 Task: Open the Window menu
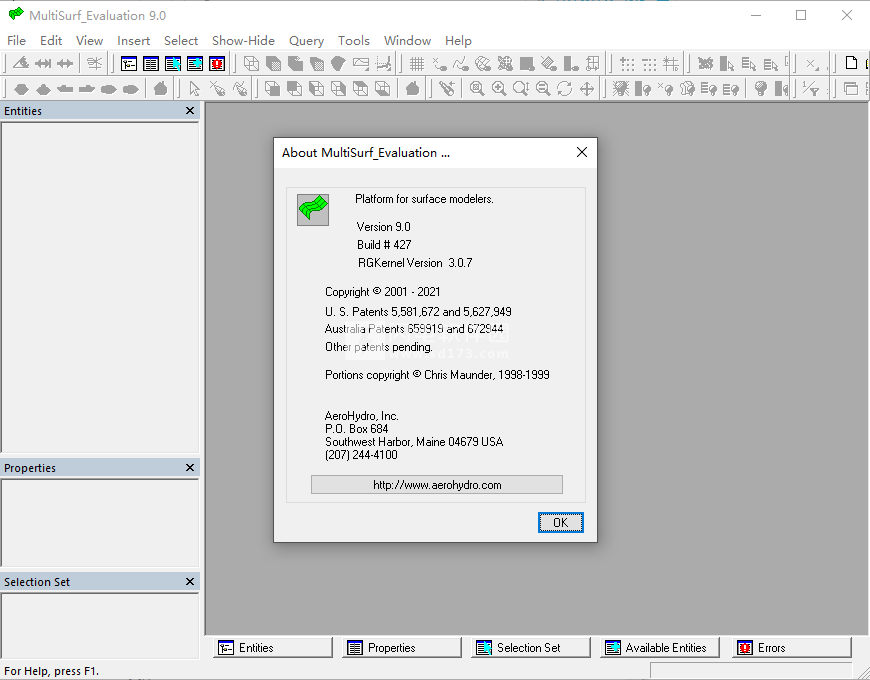click(407, 40)
